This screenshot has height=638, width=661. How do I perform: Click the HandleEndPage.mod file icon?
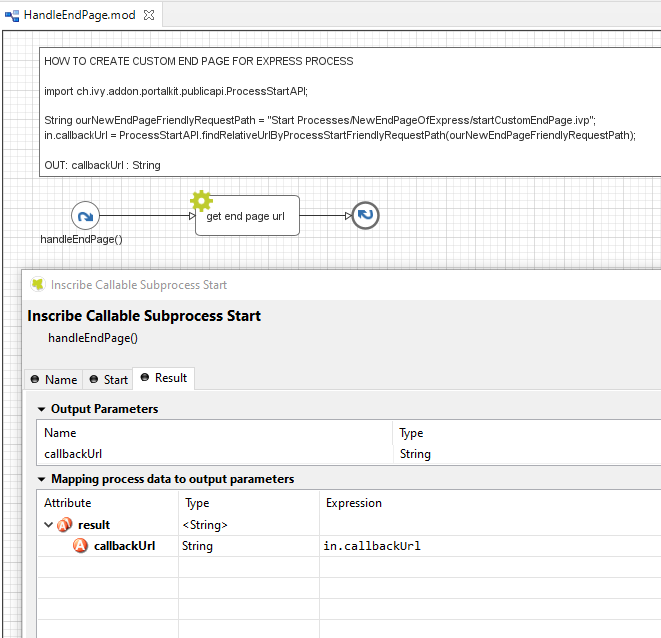(x=12, y=15)
